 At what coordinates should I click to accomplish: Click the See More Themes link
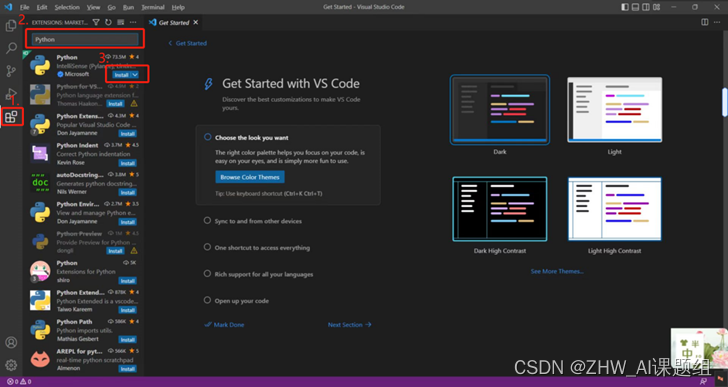tap(557, 271)
